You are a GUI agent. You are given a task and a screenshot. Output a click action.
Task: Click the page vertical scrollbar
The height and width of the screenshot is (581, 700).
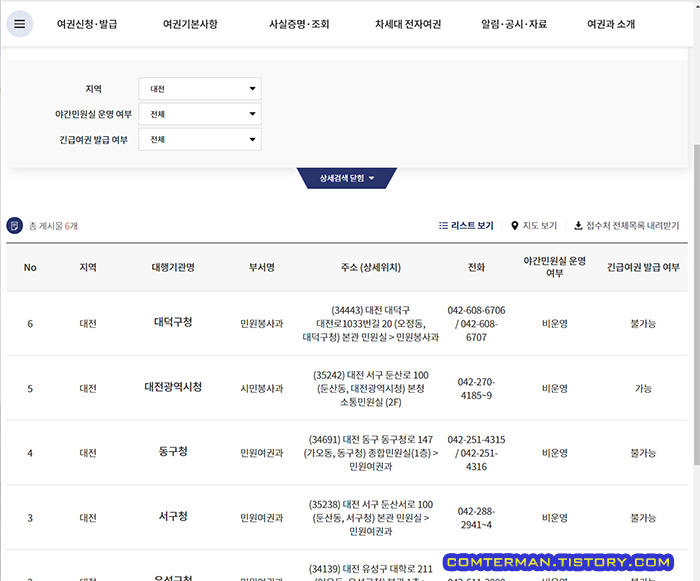pyautogui.click(x=696, y=304)
